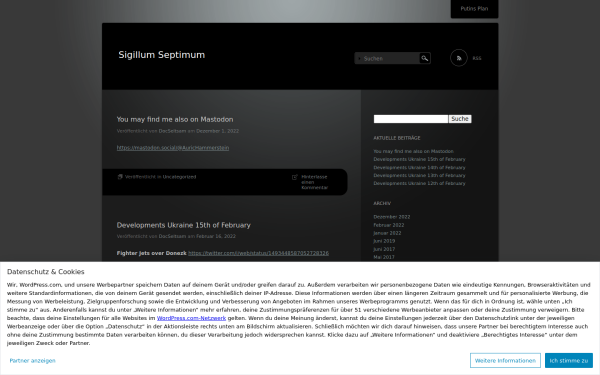Open archive Juni 2017

point(384,249)
